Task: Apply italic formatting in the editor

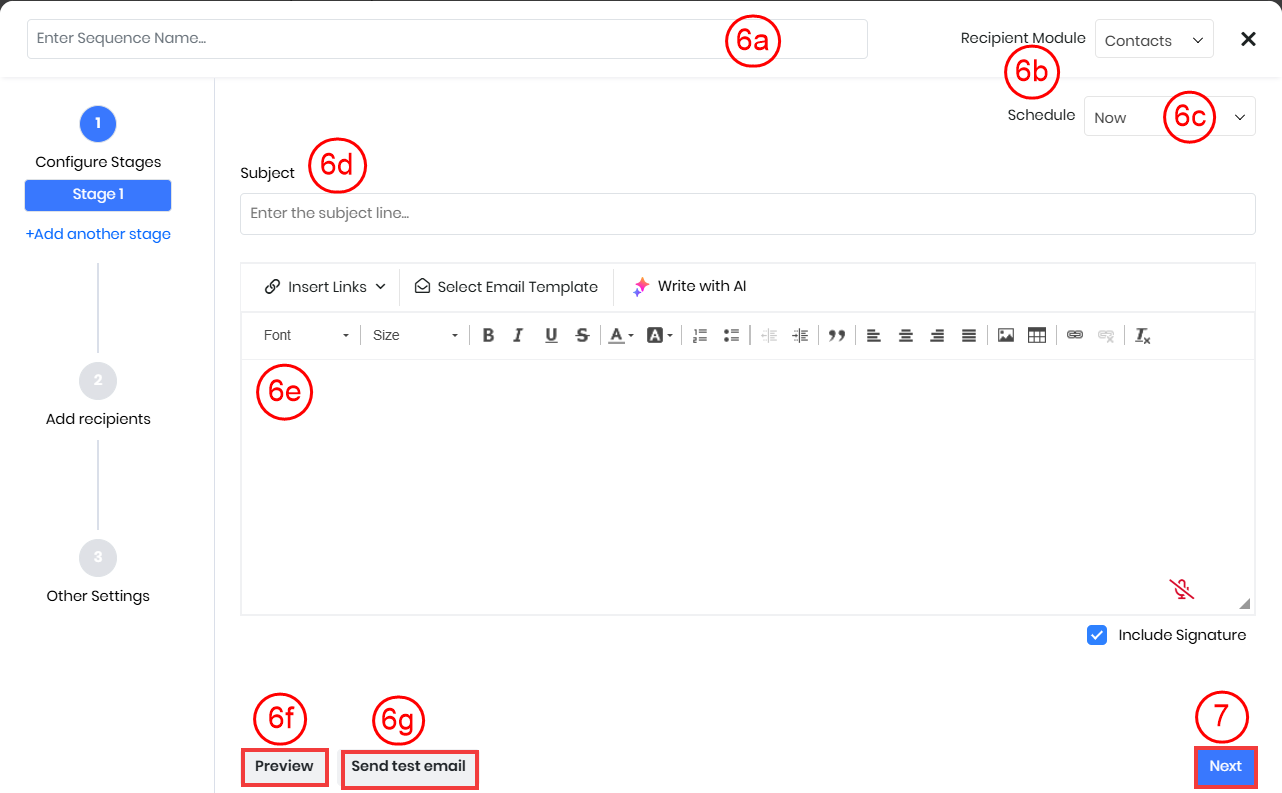Action: pyautogui.click(x=518, y=336)
